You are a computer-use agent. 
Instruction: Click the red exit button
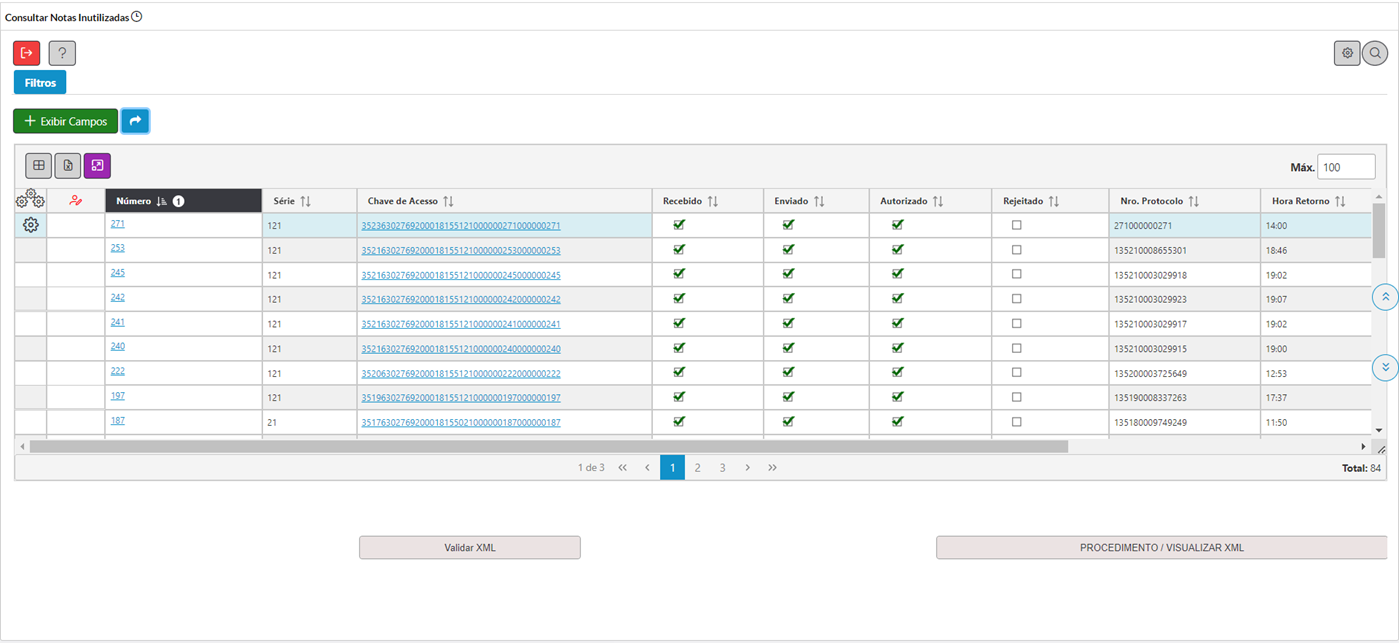point(27,53)
